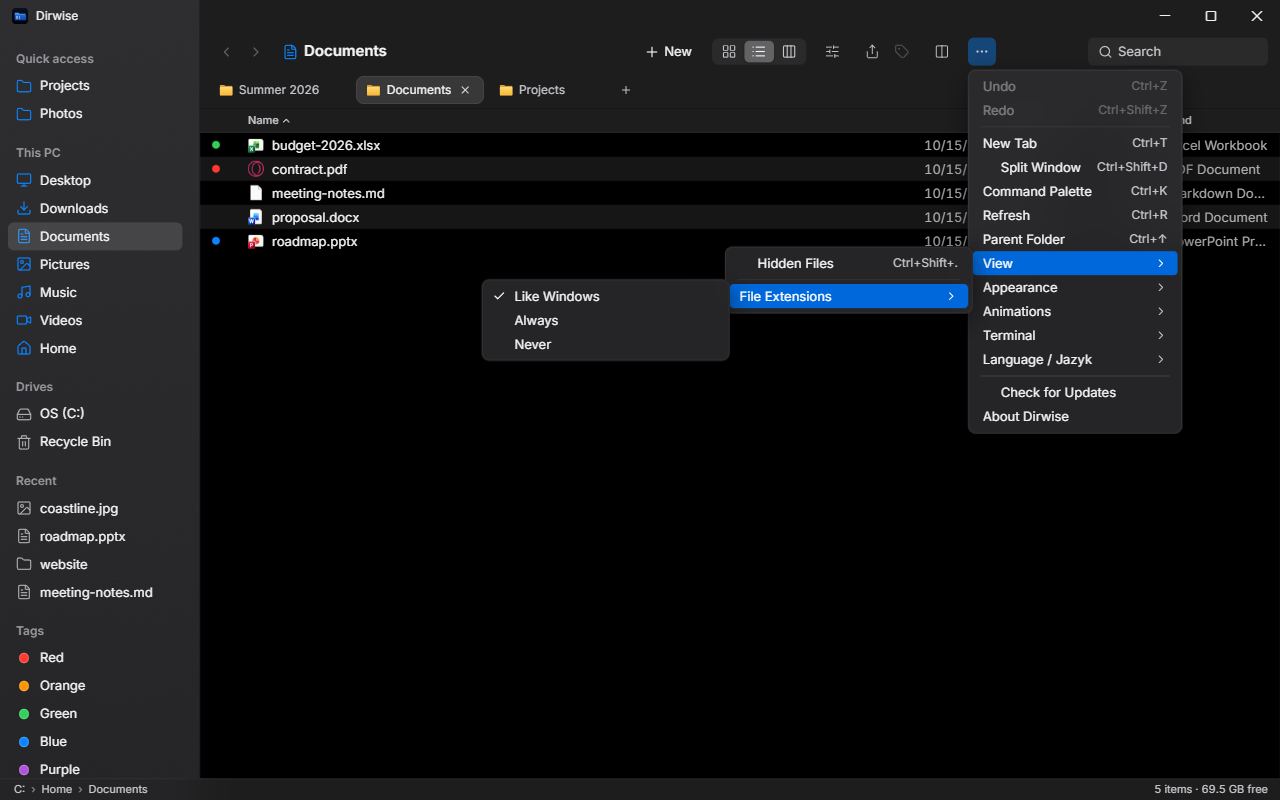This screenshot has width=1280, height=800.
Task: Select the Green tag swatch
Action: pos(24,713)
